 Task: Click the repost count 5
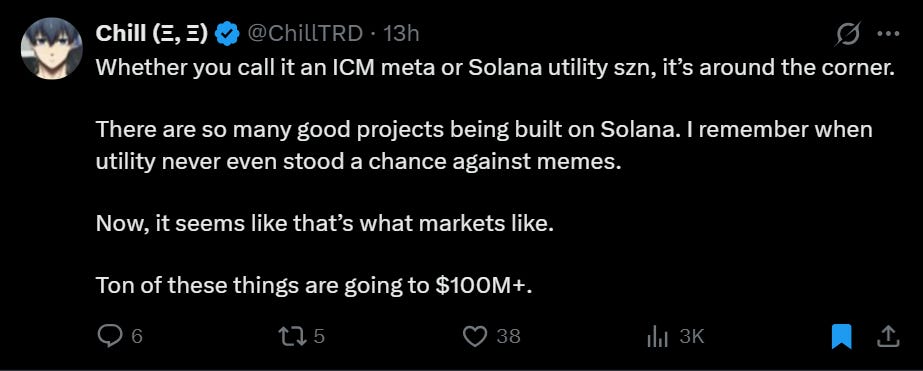coord(319,336)
